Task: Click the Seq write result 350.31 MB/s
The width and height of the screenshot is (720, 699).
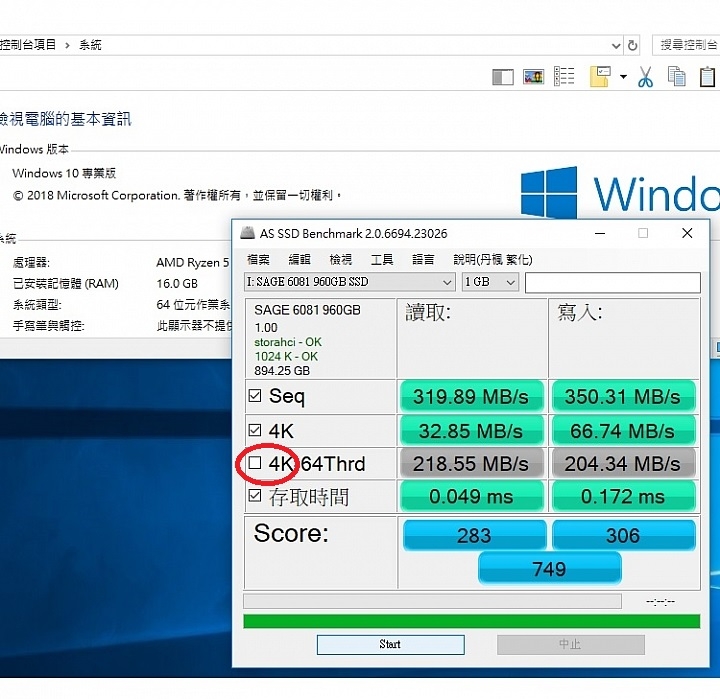Action: click(624, 396)
